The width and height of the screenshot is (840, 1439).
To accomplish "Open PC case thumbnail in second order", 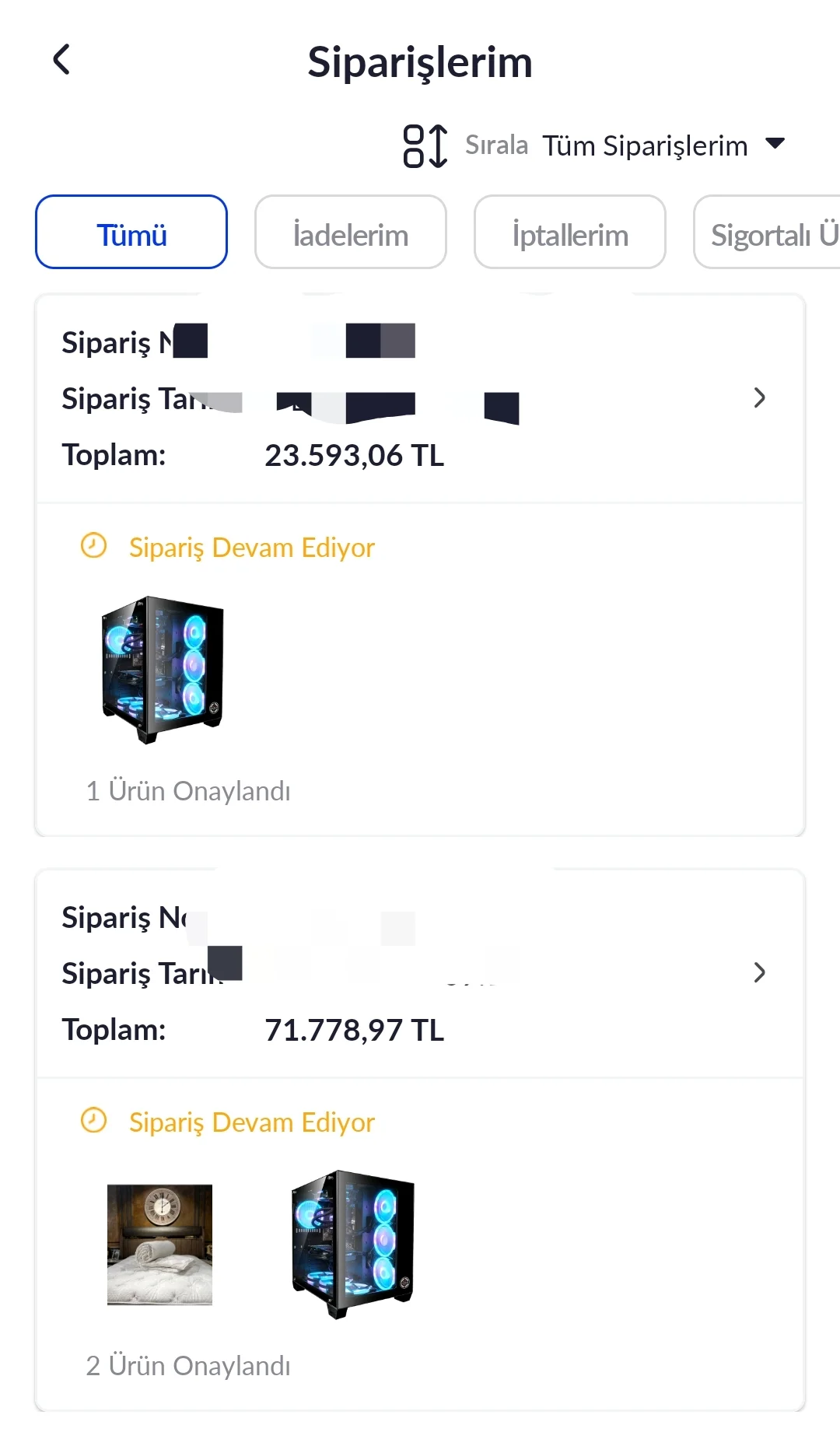I will pyautogui.click(x=352, y=1244).
